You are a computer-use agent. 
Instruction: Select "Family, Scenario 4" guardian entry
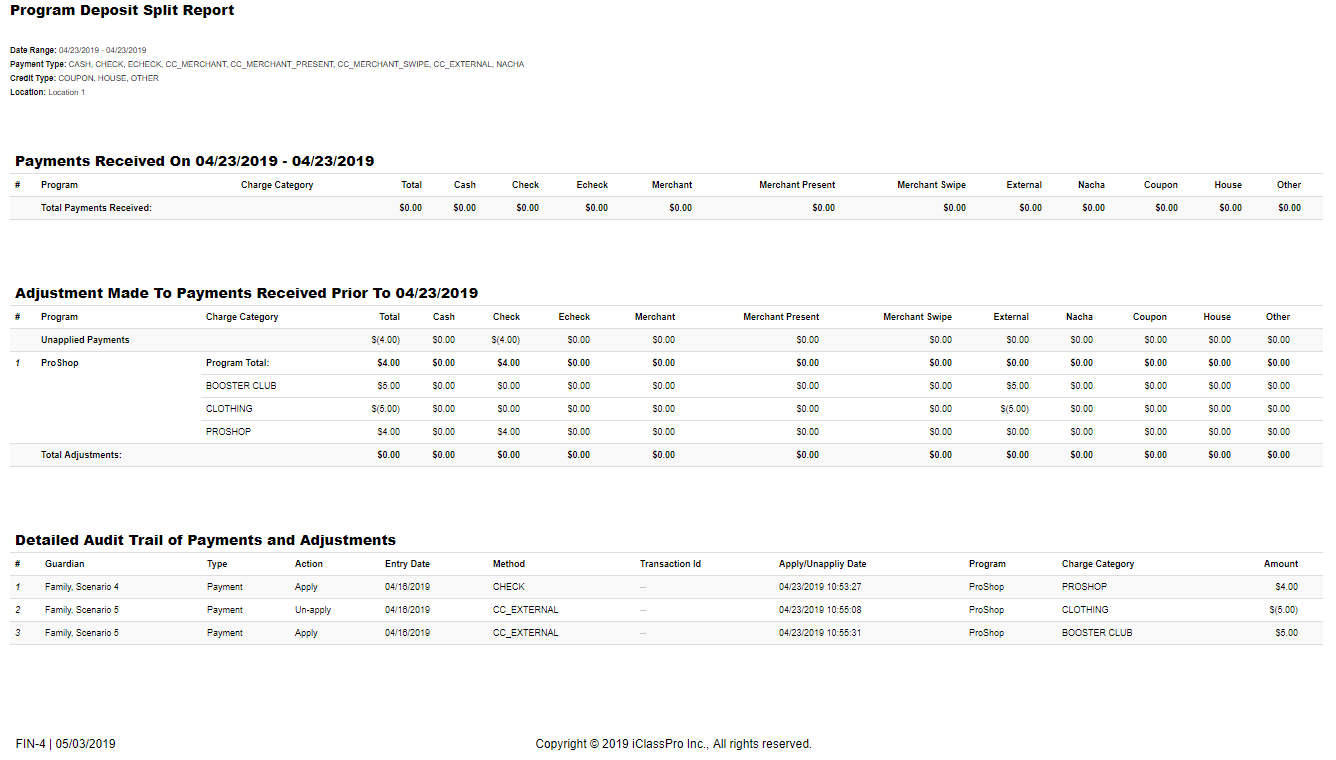tap(82, 587)
